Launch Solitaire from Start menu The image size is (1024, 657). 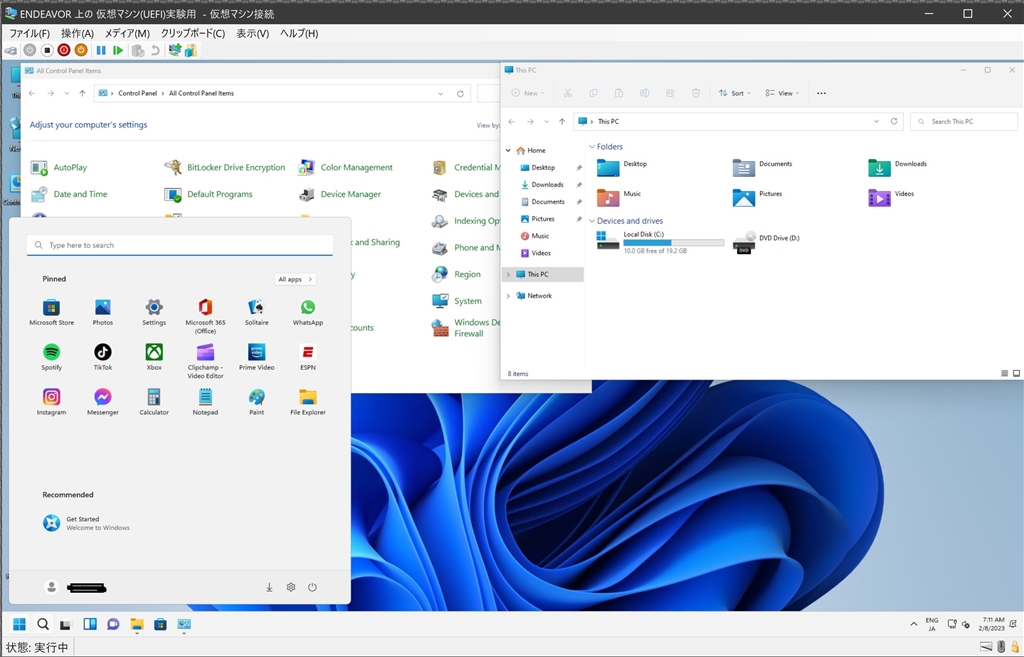click(x=257, y=312)
